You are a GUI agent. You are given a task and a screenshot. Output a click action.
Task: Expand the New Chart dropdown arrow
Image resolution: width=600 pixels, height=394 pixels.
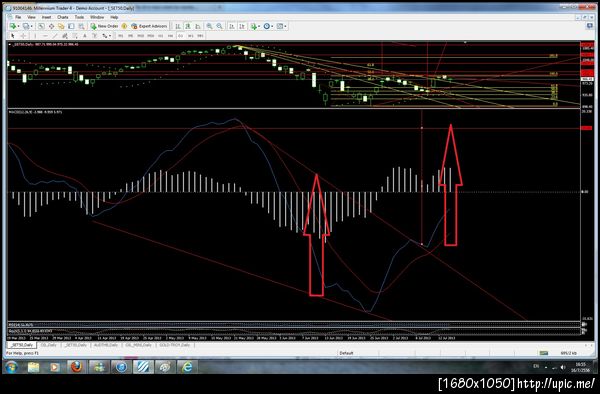pyautogui.click(x=18, y=26)
